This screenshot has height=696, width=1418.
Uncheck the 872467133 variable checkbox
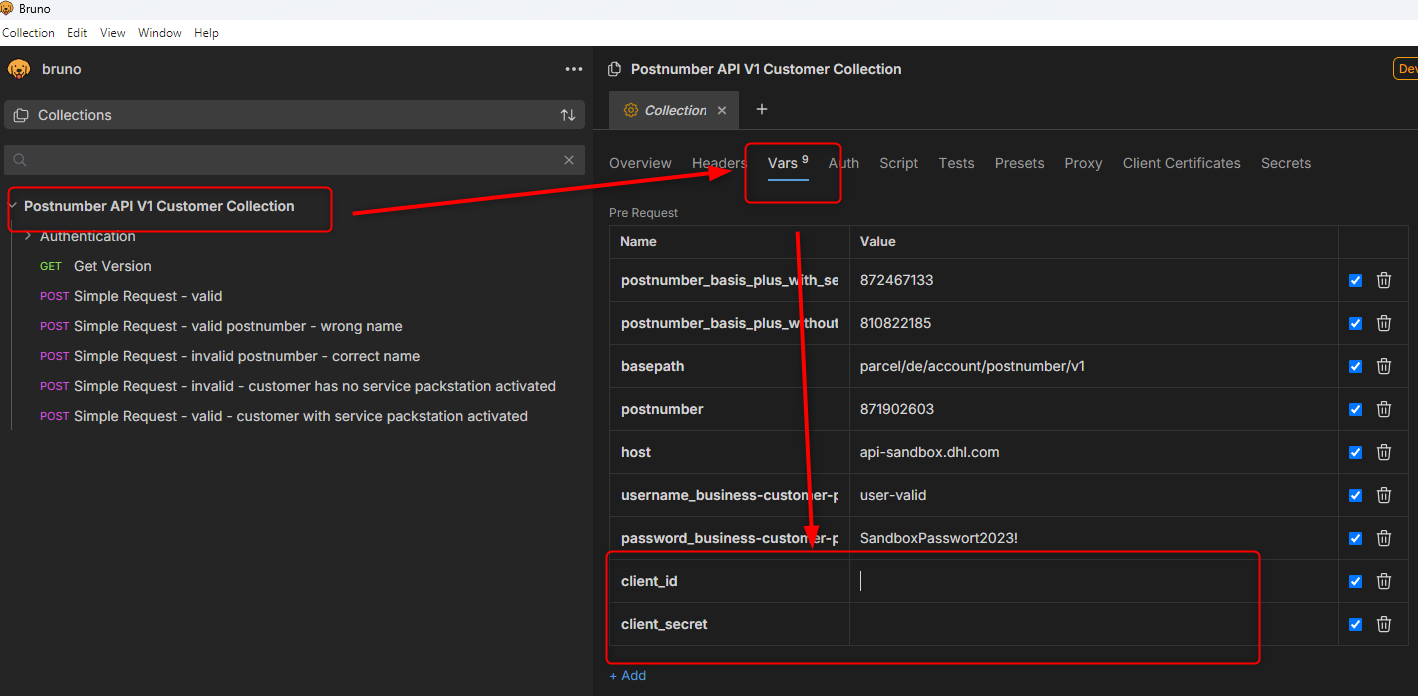(x=1355, y=281)
